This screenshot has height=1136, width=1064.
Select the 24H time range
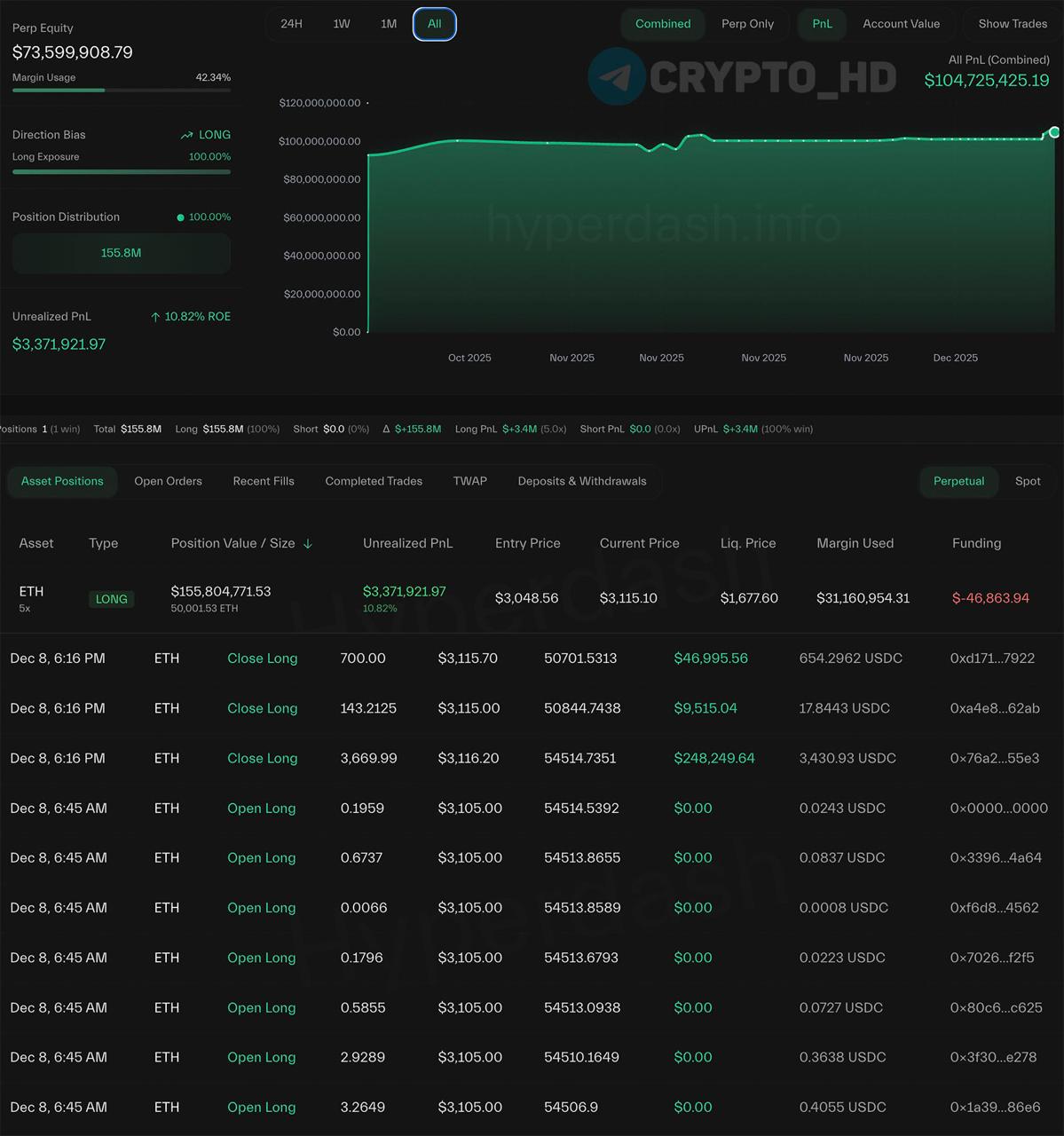coord(291,24)
